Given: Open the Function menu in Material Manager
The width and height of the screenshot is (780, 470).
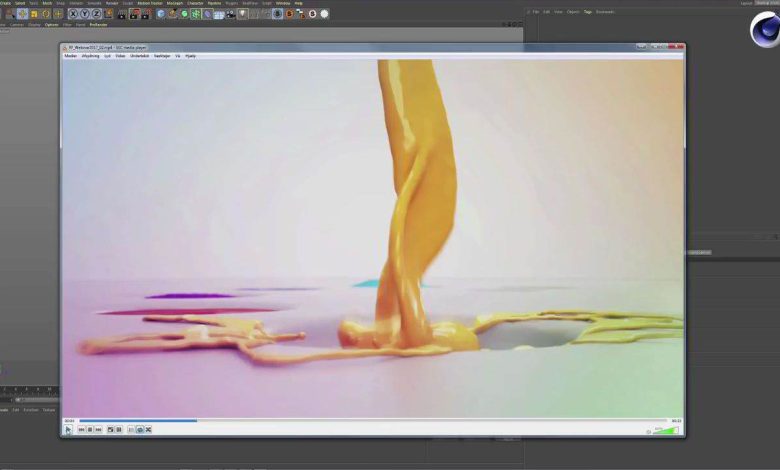Looking at the screenshot, I should tap(31, 410).
